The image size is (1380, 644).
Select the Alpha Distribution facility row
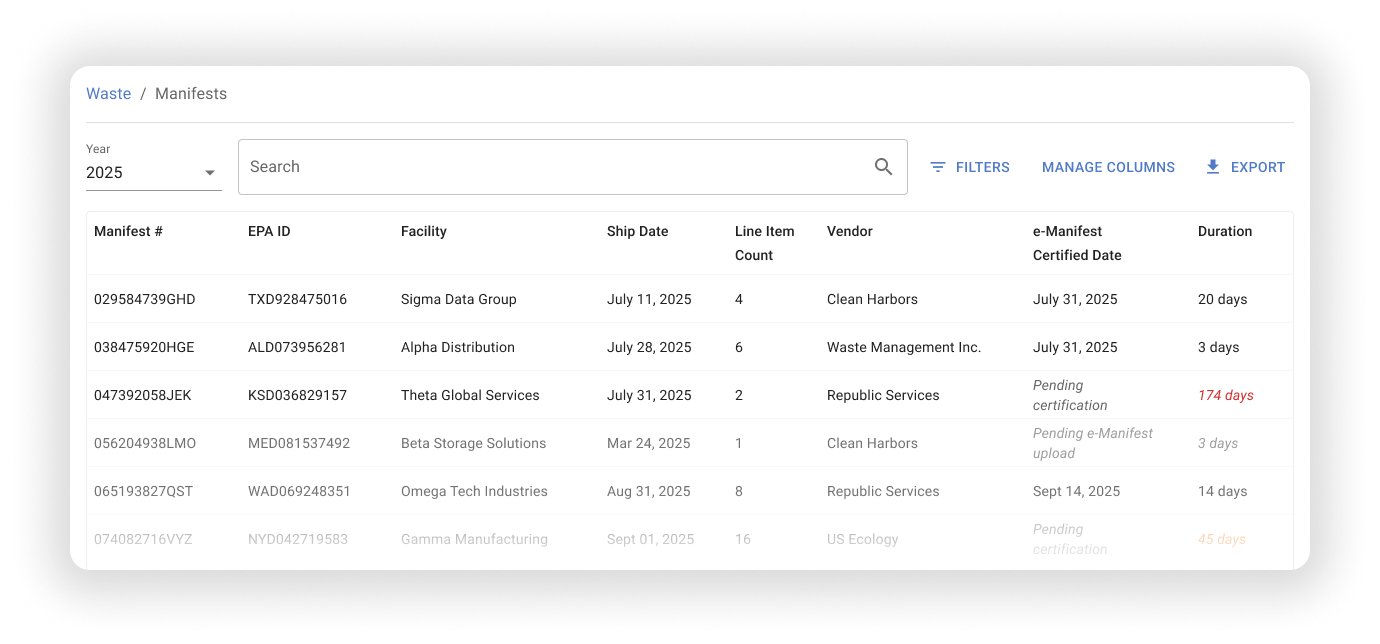(x=457, y=347)
